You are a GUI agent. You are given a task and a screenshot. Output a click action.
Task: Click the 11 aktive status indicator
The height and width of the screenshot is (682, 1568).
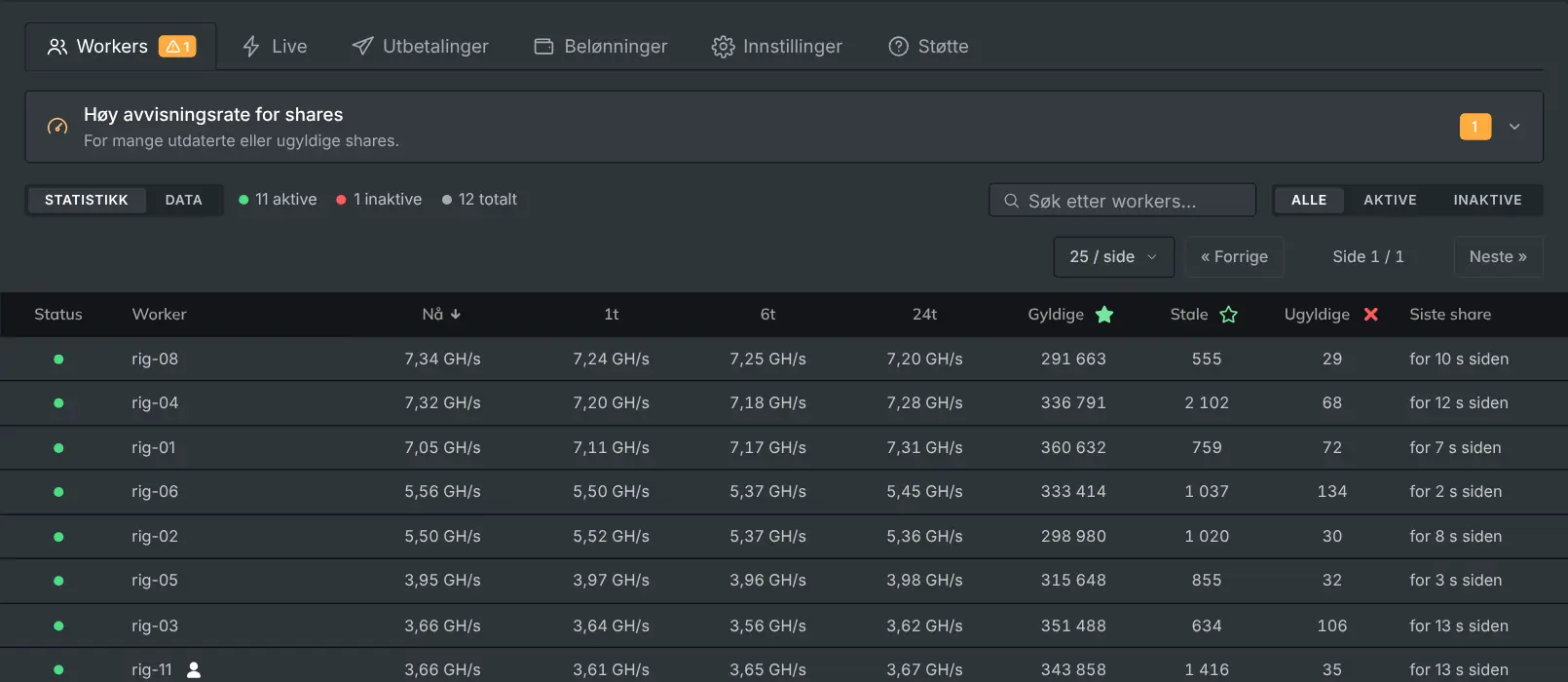click(278, 200)
